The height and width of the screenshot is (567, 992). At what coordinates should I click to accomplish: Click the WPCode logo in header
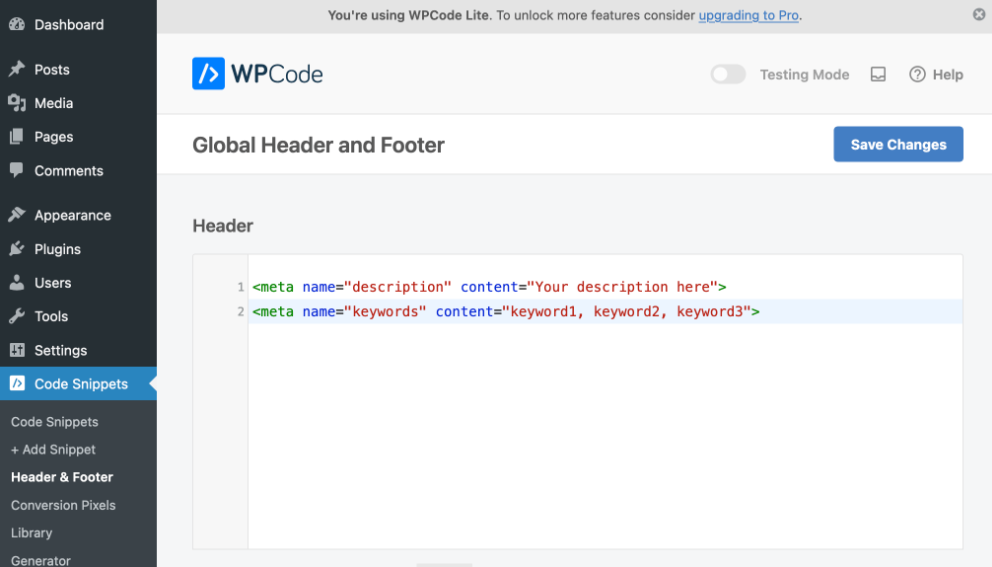257,73
